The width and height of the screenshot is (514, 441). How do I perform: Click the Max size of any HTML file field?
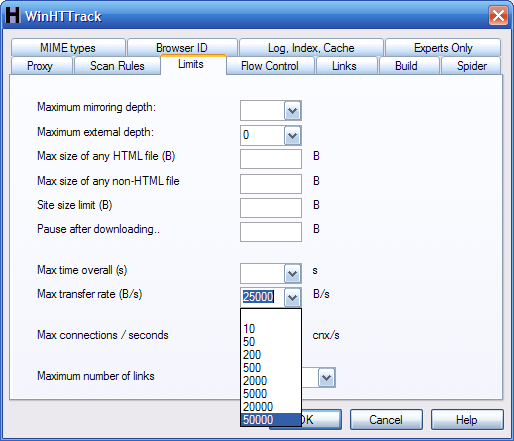tap(271, 159)
